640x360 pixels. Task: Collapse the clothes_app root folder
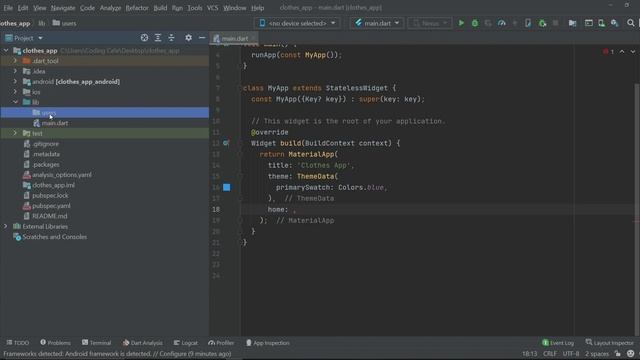pos(6,51)
